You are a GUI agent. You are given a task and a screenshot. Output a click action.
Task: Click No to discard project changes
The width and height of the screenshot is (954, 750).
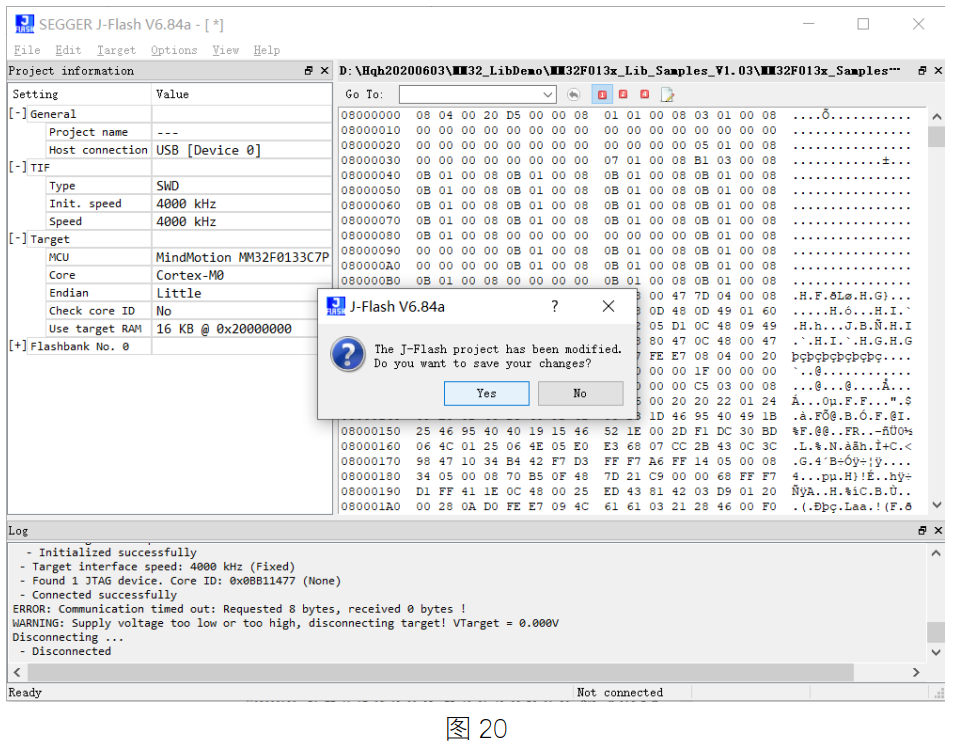tap(580, 393)
